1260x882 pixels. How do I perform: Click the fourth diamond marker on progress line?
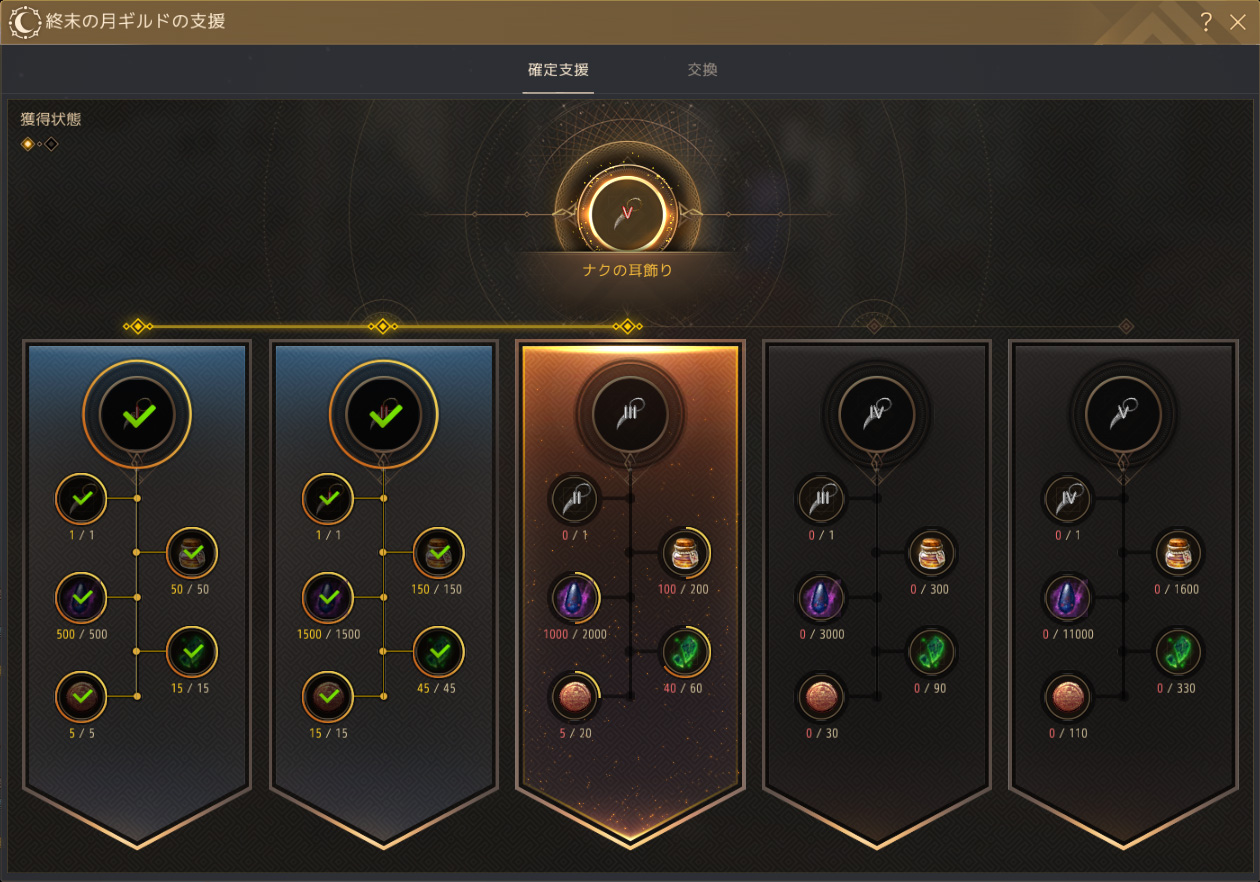tap(874, 326)
